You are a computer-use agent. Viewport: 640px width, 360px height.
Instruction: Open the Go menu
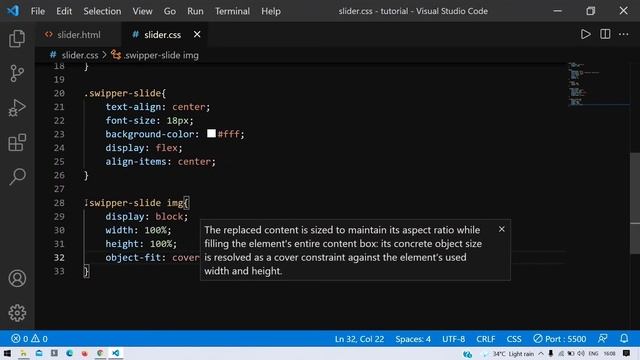coord(169,11)
